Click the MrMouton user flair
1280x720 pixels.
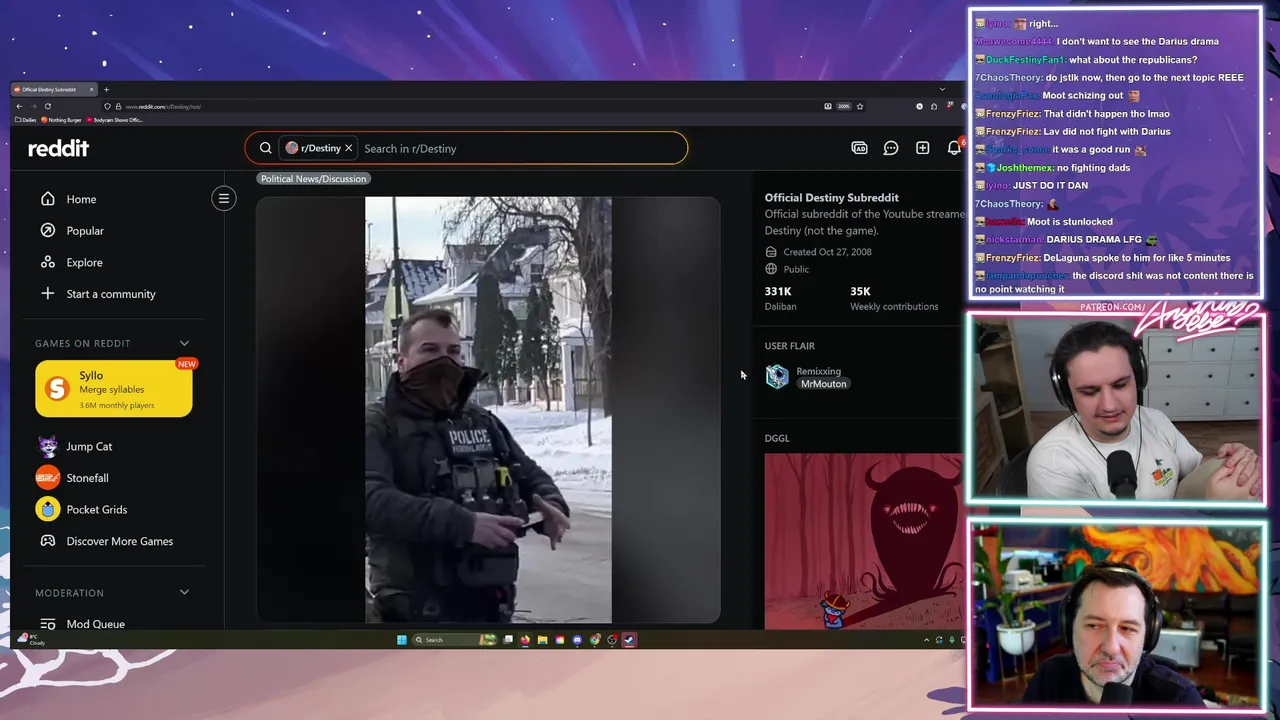(823, 384)
